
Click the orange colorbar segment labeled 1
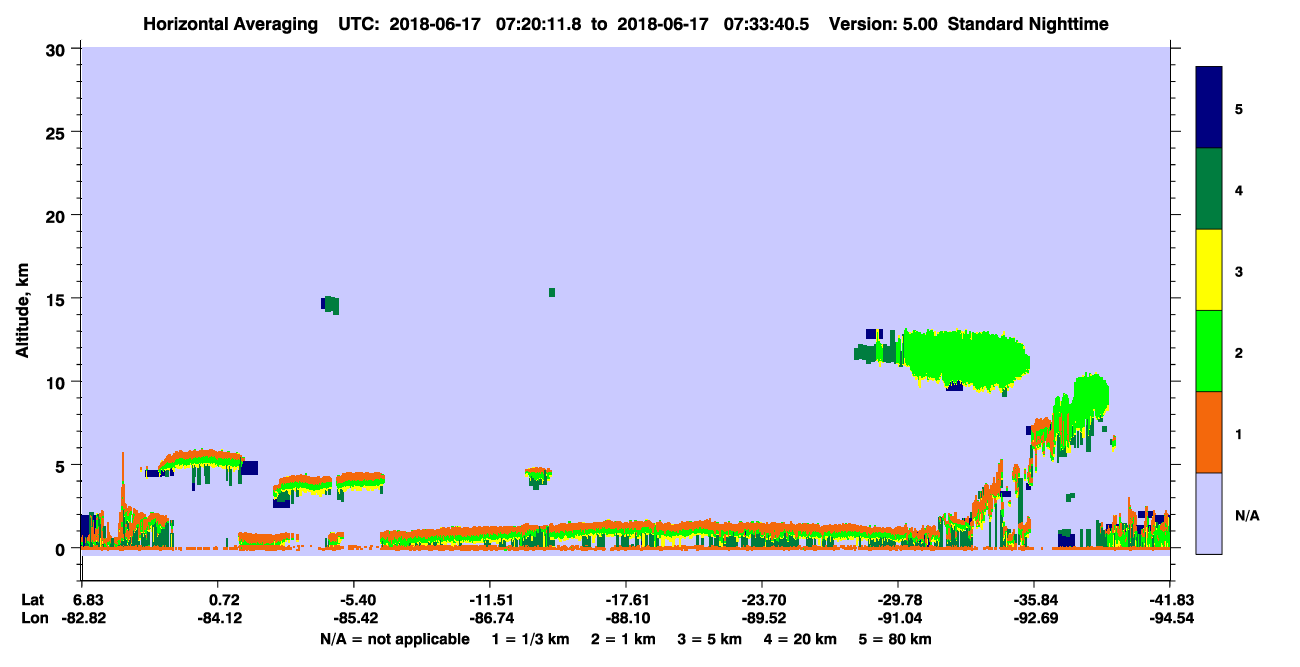[1209, 432]
